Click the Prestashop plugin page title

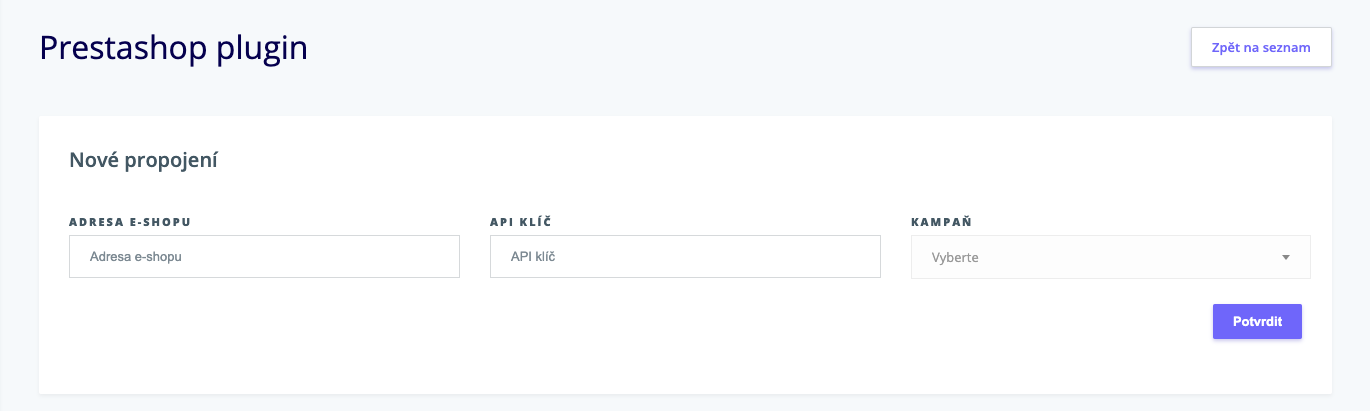point(173,48)
